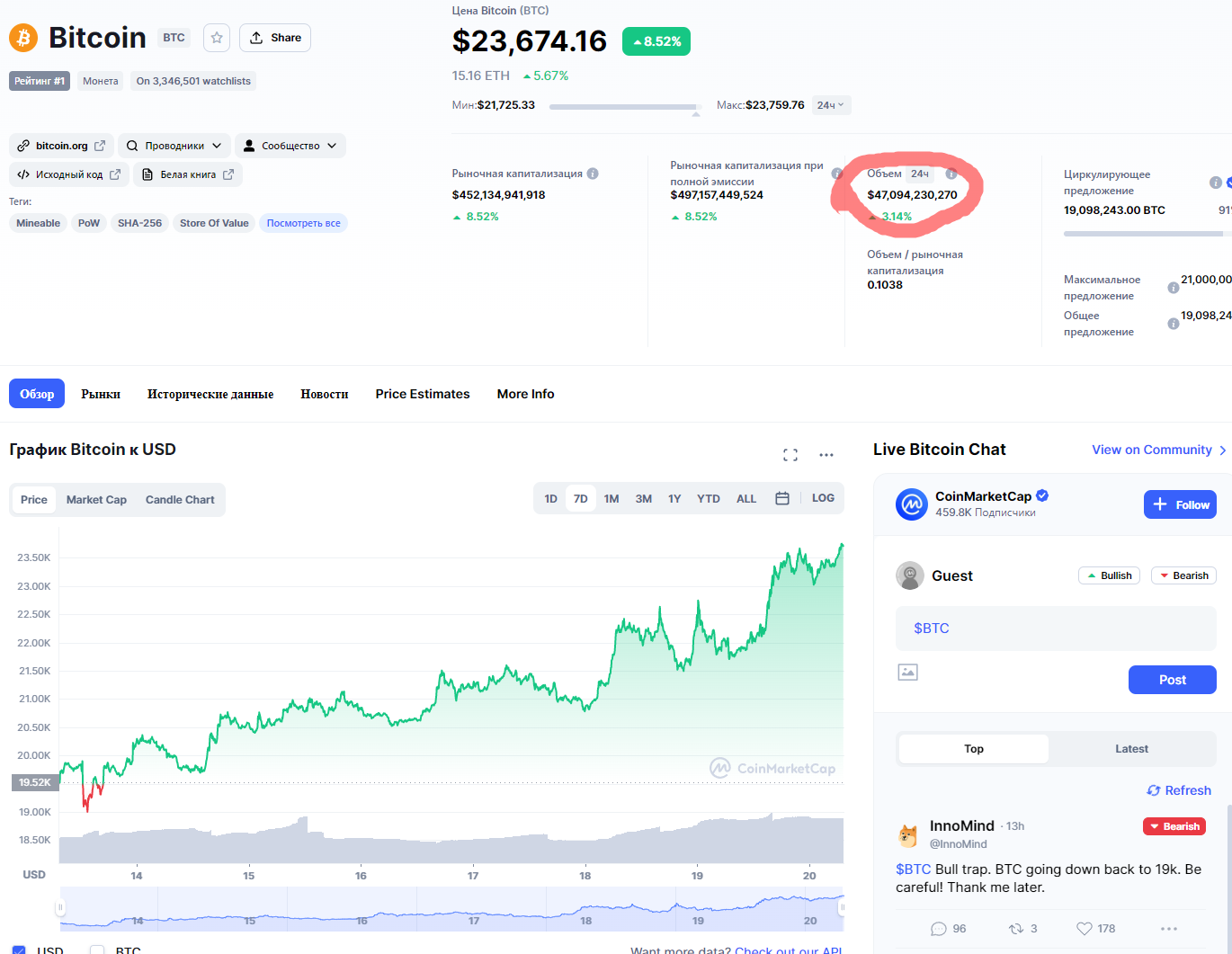1232x954 pixels.
Task: Open the View on Community link
Action: [x=1158, y=450]
